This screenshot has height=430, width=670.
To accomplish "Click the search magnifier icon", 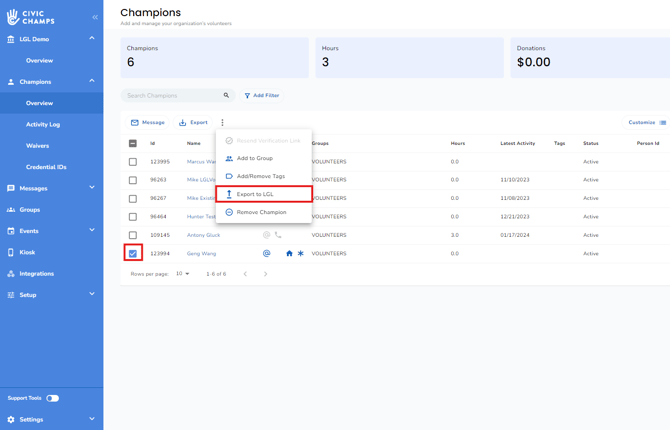I will pos(226,95).
